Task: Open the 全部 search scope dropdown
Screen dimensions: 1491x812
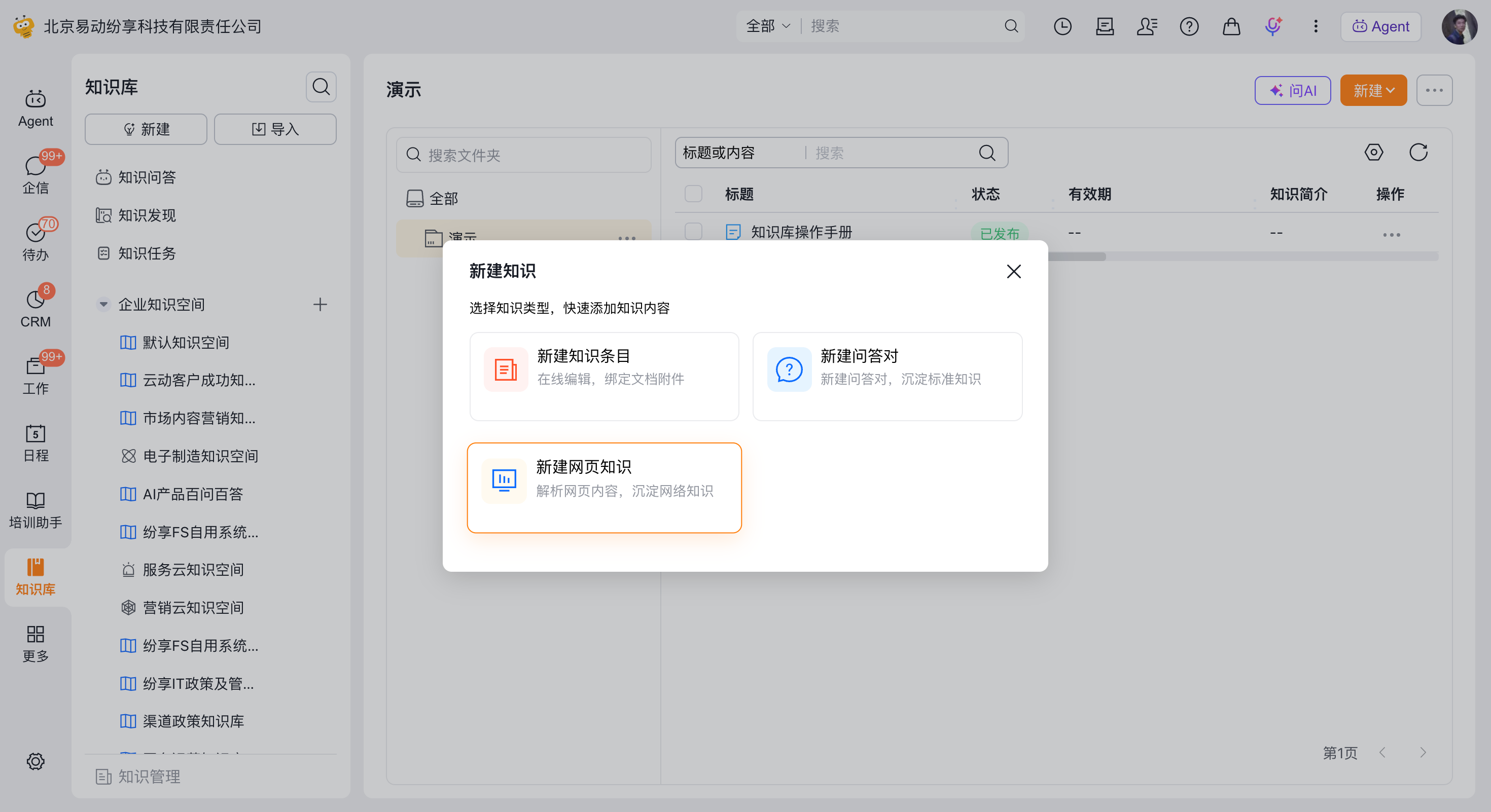Action: [767, 26]
